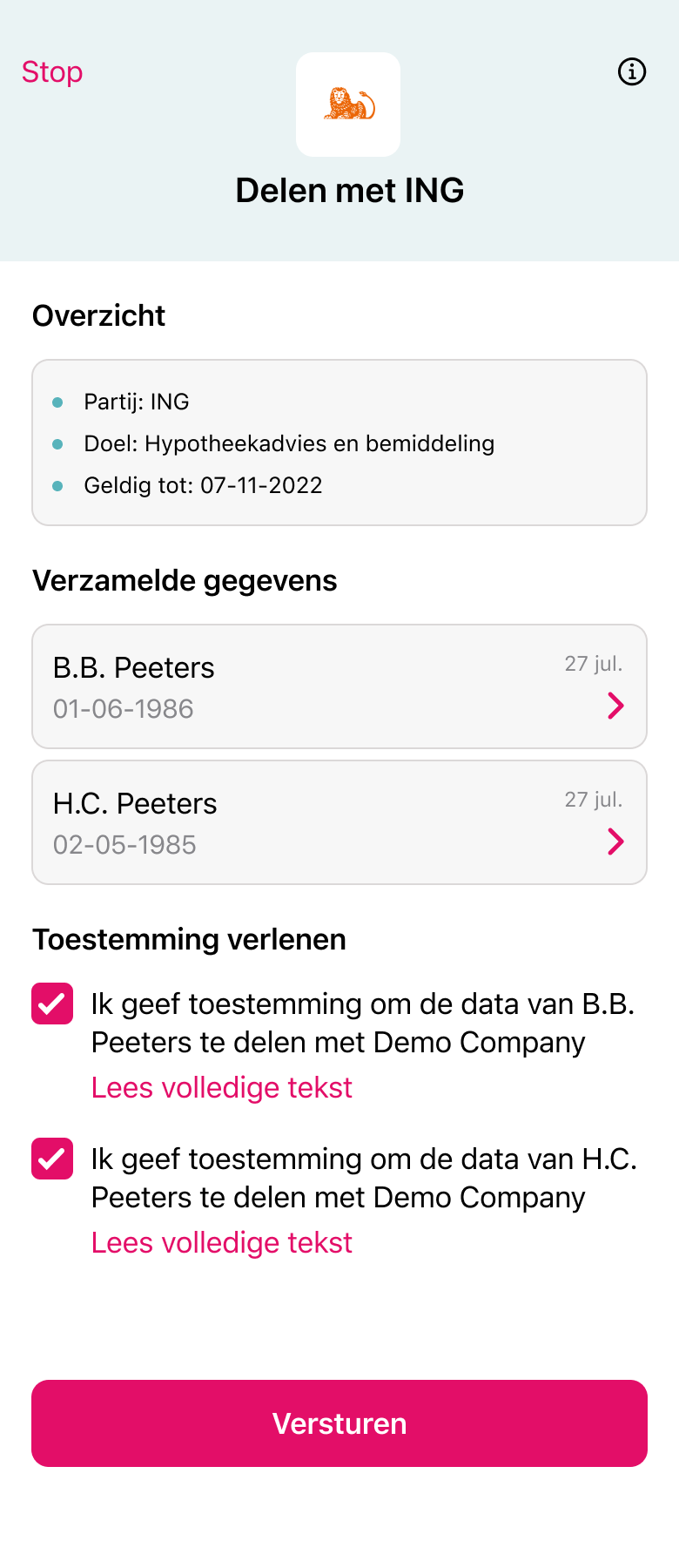Tap the birth date 02-05-1985
The height and width of the screenshot is (1568, 679).
tap(124, 845)
